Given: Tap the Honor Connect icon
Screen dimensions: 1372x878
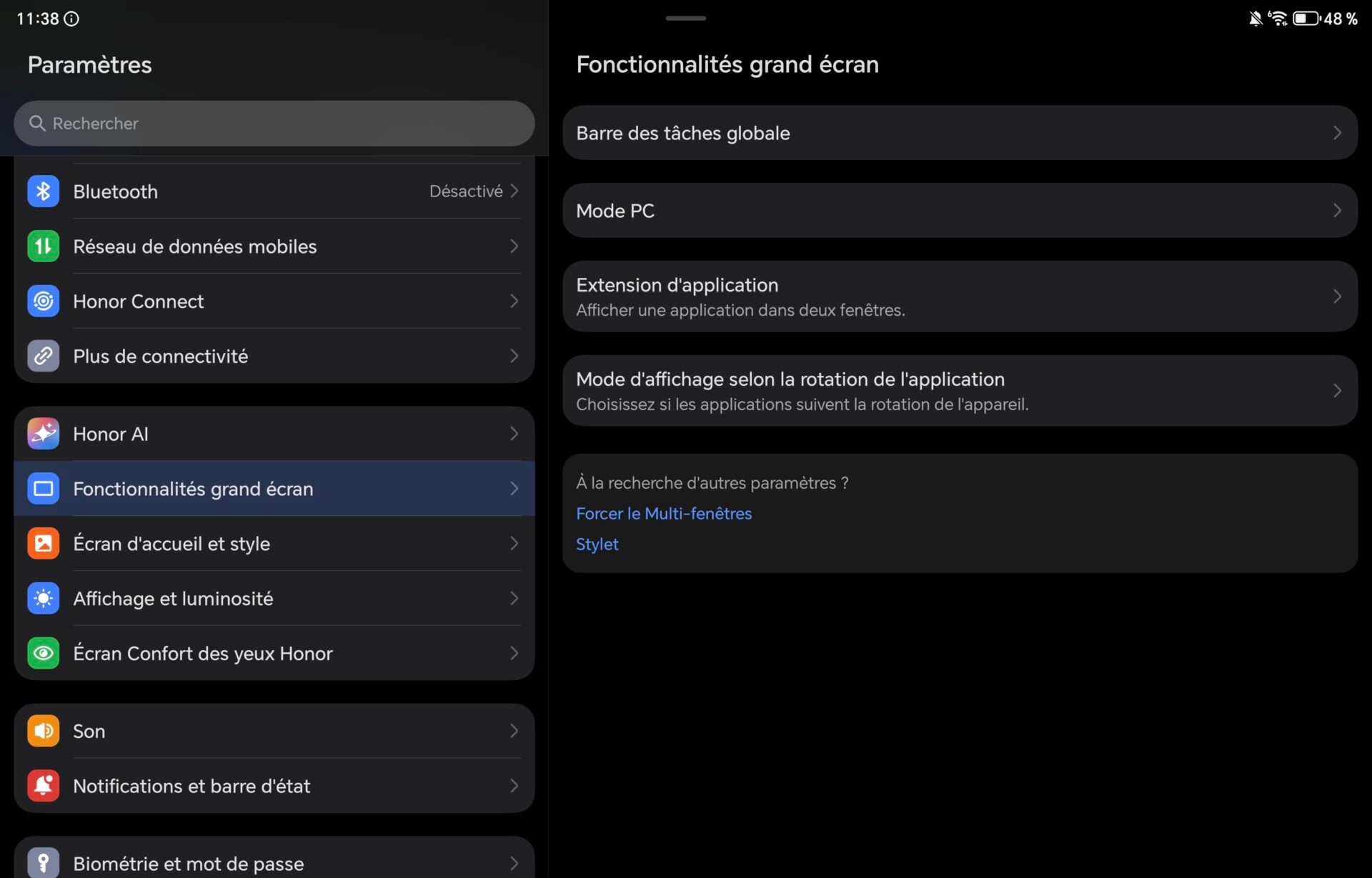Looking at the screenshot, I should 43,301.
